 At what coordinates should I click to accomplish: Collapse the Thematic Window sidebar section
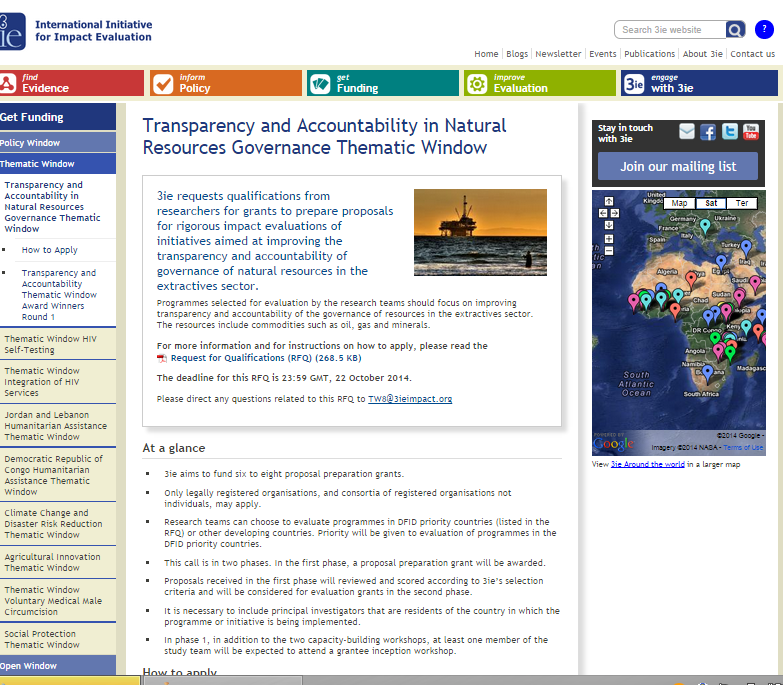click(x=38, y=164)
